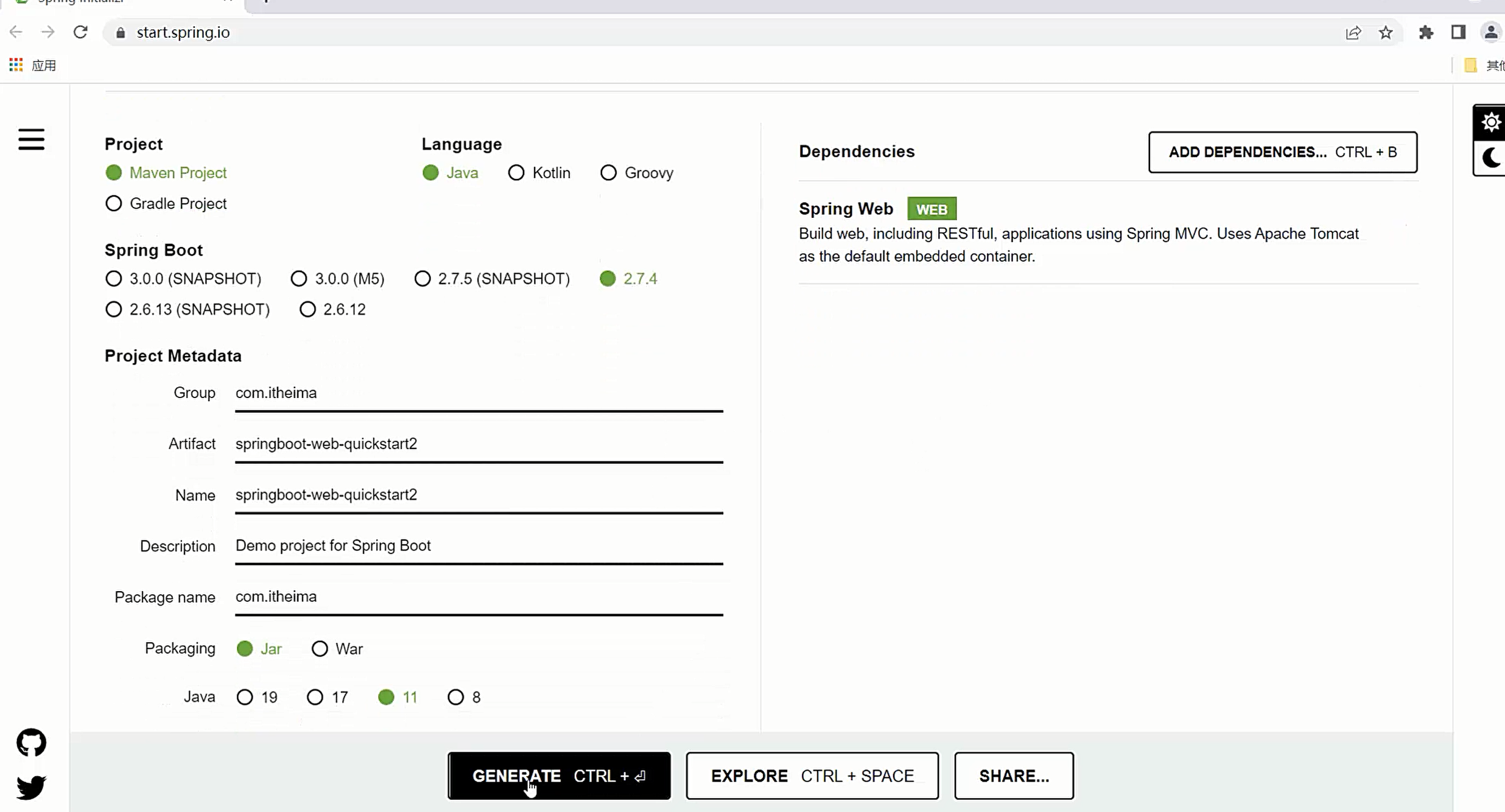Select Java version 8
This screenshot has width=1505, height=812.
(464, 697)
